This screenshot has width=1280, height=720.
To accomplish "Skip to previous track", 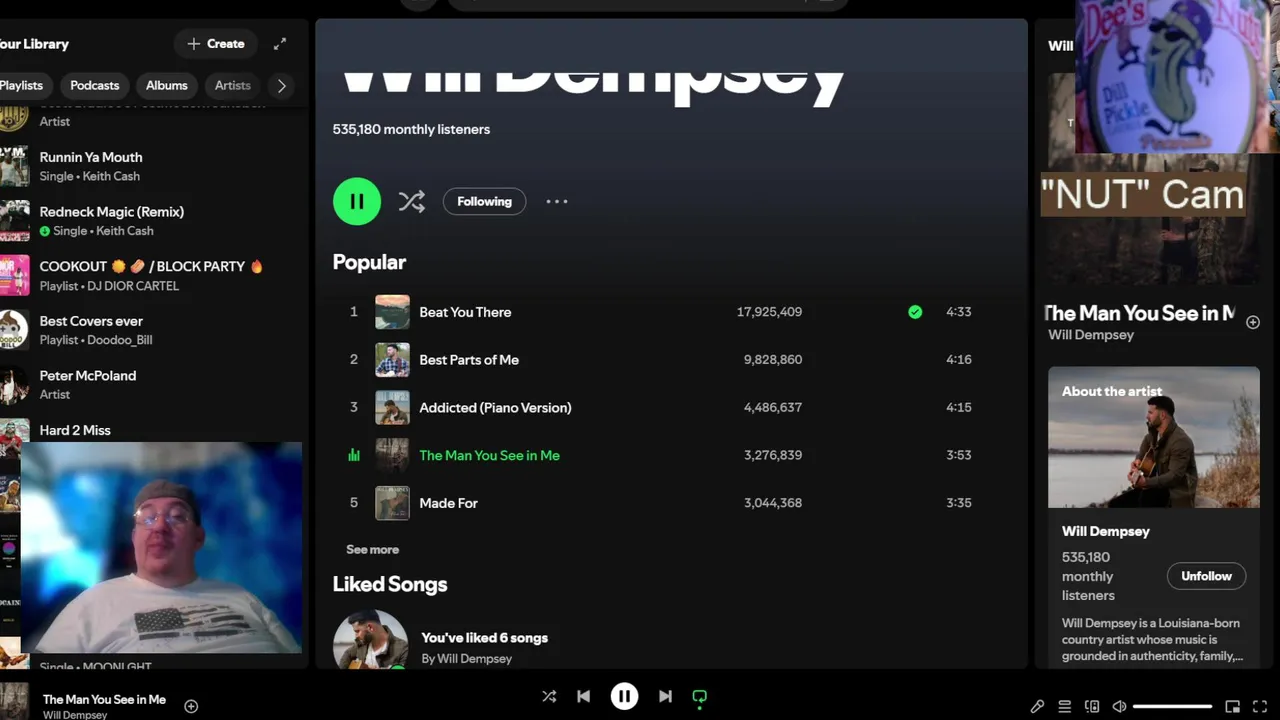I will tap(584, 696).
